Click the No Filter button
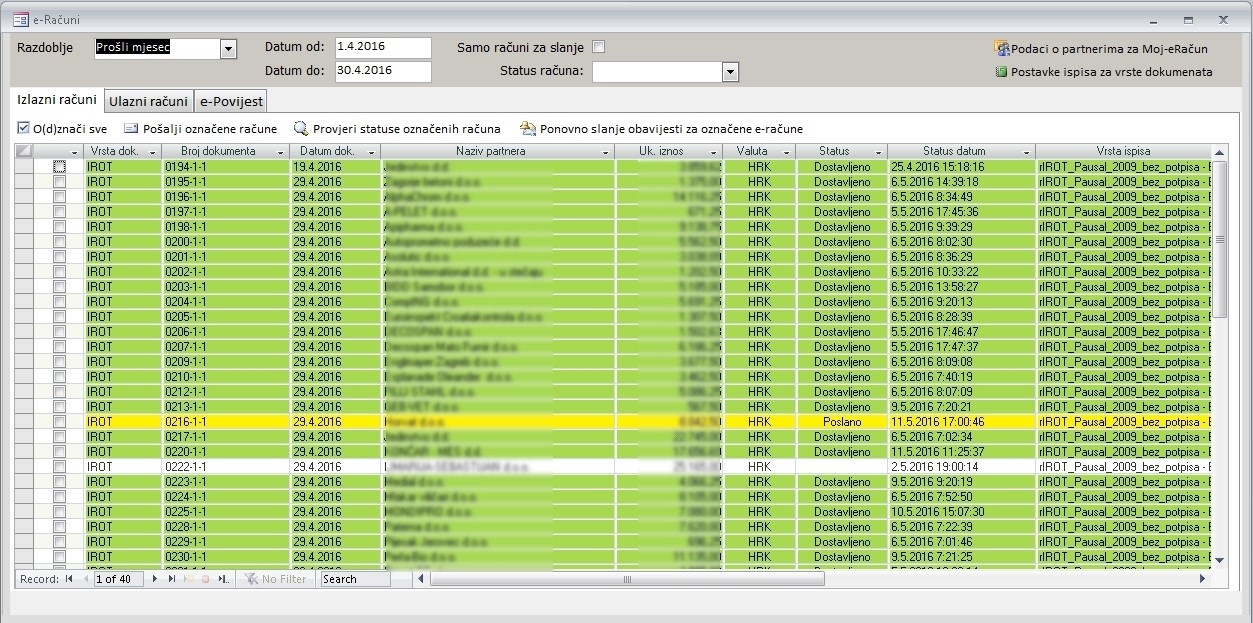Image resolution: width=1253 pixels, height=623 pixels. pos(275,579)
